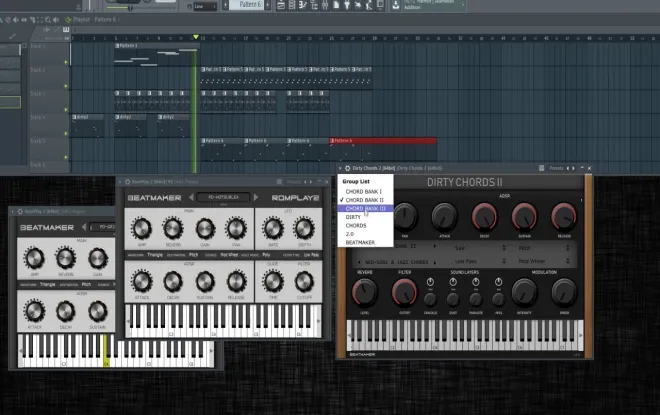This screenshot has width=660, height=415.
Task: Toggle Crackle sound layer power button
Action: [430, 282]
